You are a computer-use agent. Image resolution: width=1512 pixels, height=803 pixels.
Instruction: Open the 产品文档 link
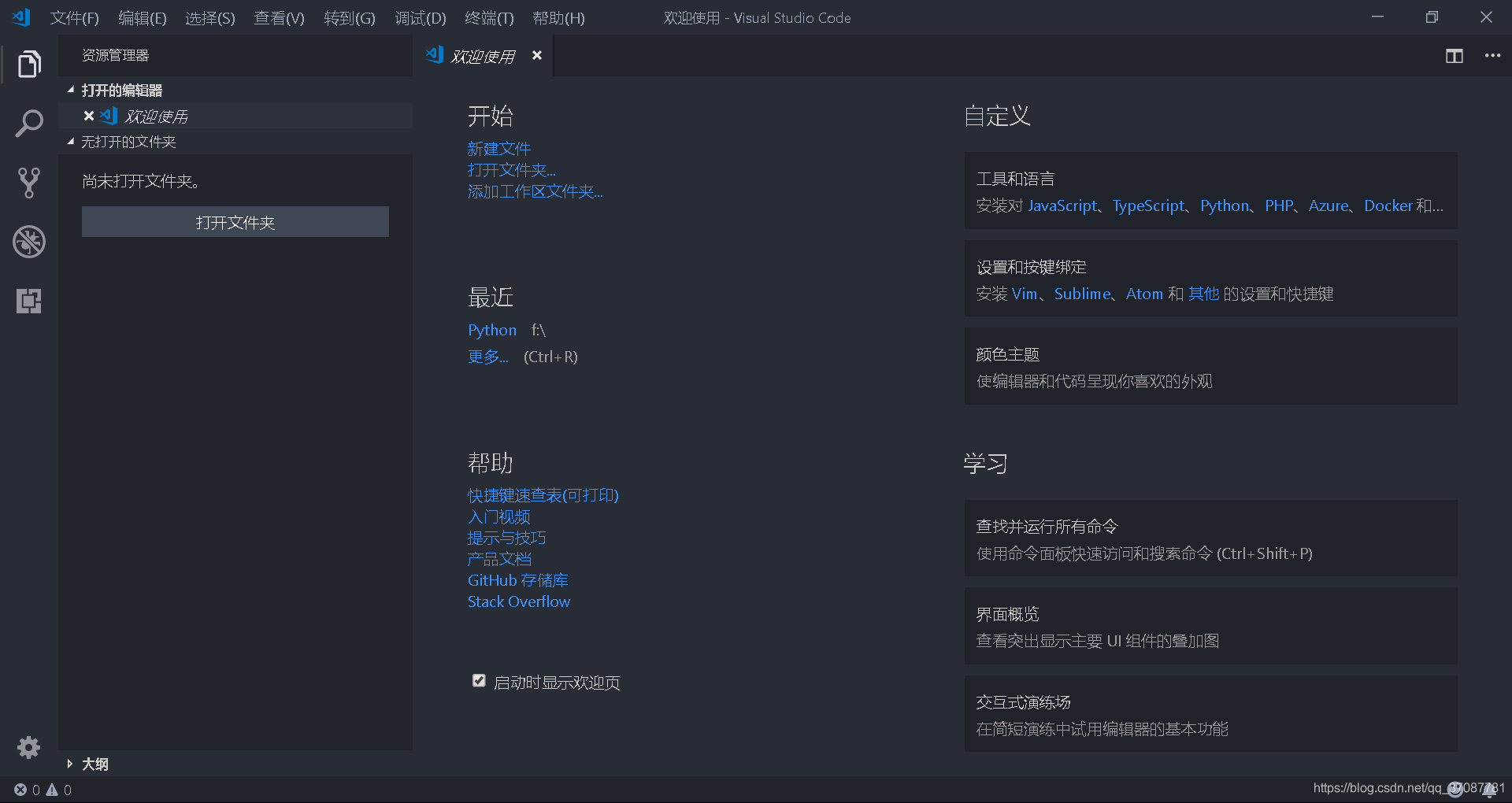[499, 559]
